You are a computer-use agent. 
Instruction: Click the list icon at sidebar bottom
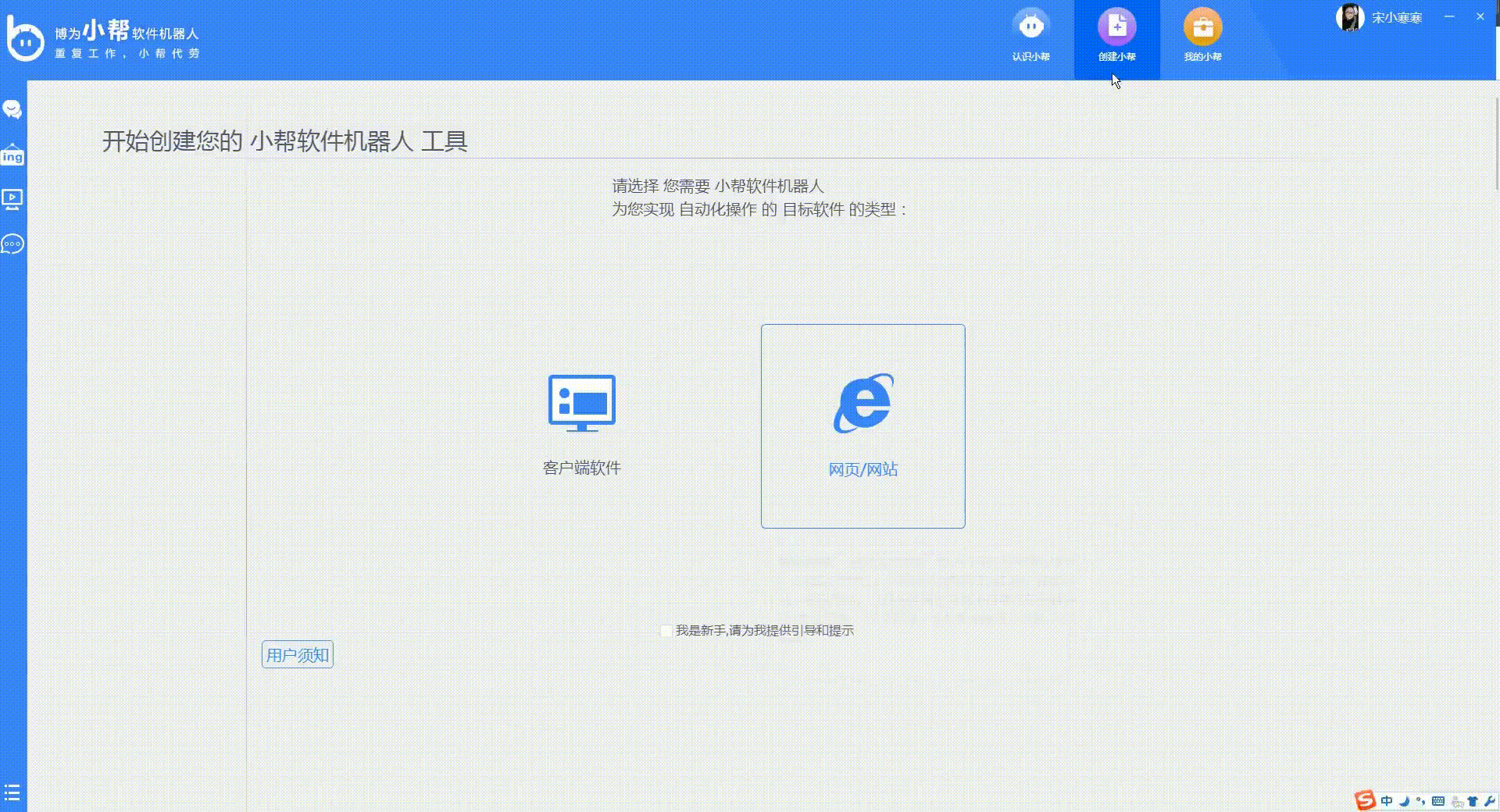12,794
